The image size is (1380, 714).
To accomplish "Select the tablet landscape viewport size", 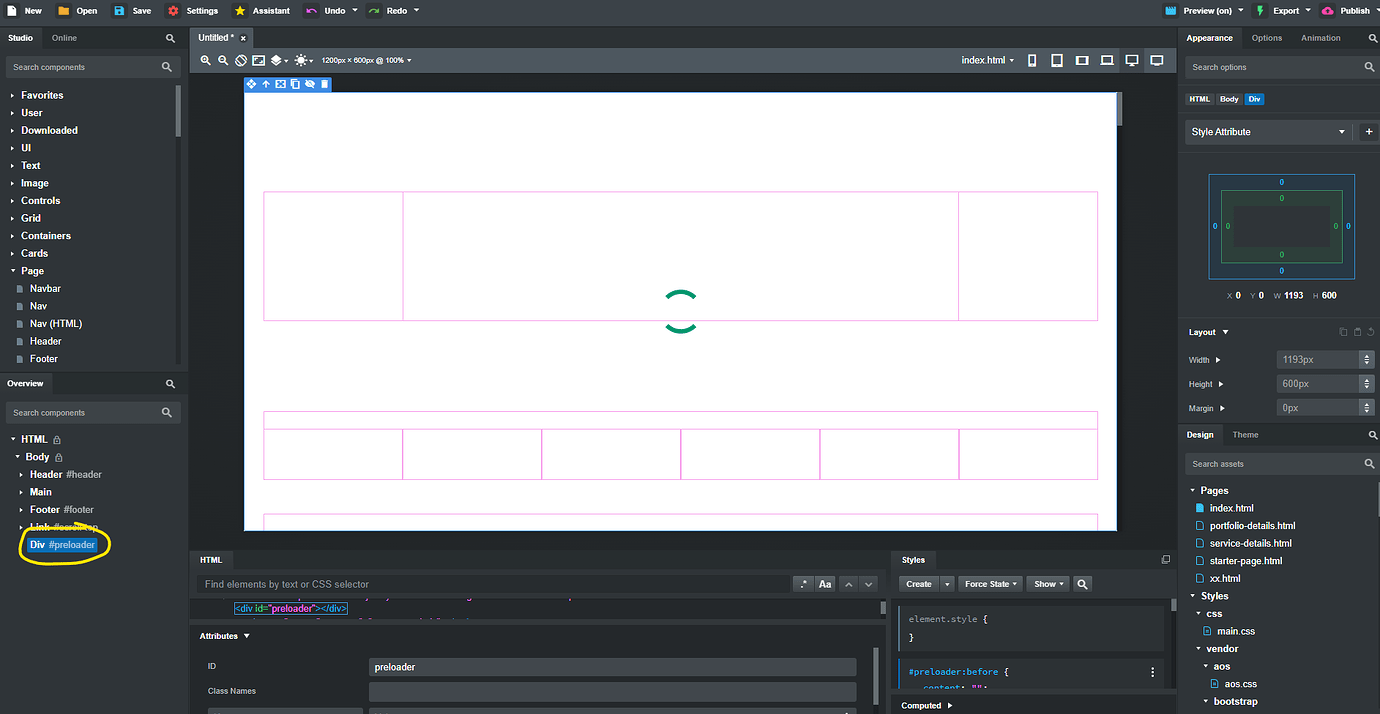I will (x=1082, y=60).
